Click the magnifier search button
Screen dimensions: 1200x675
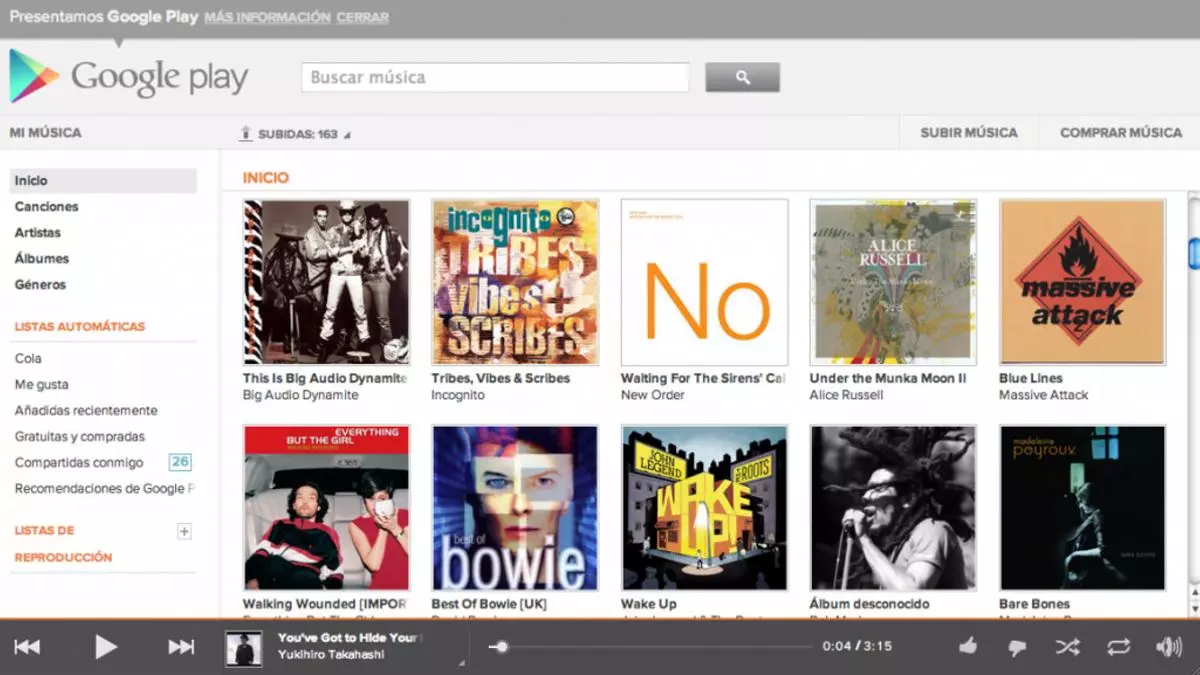pyautogui.click(x=742, y=77)
